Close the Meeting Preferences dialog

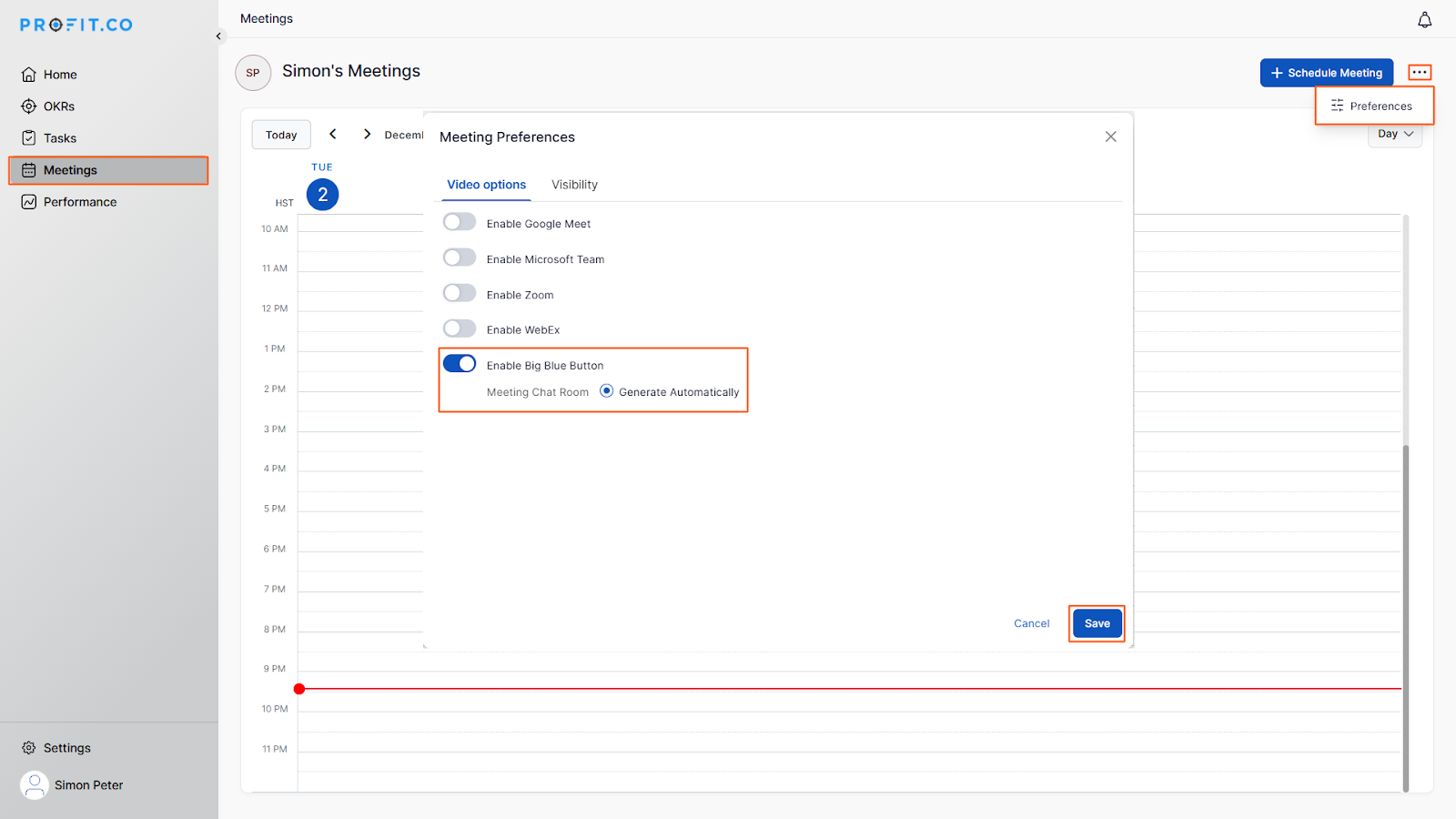[x=1110, y=136]
